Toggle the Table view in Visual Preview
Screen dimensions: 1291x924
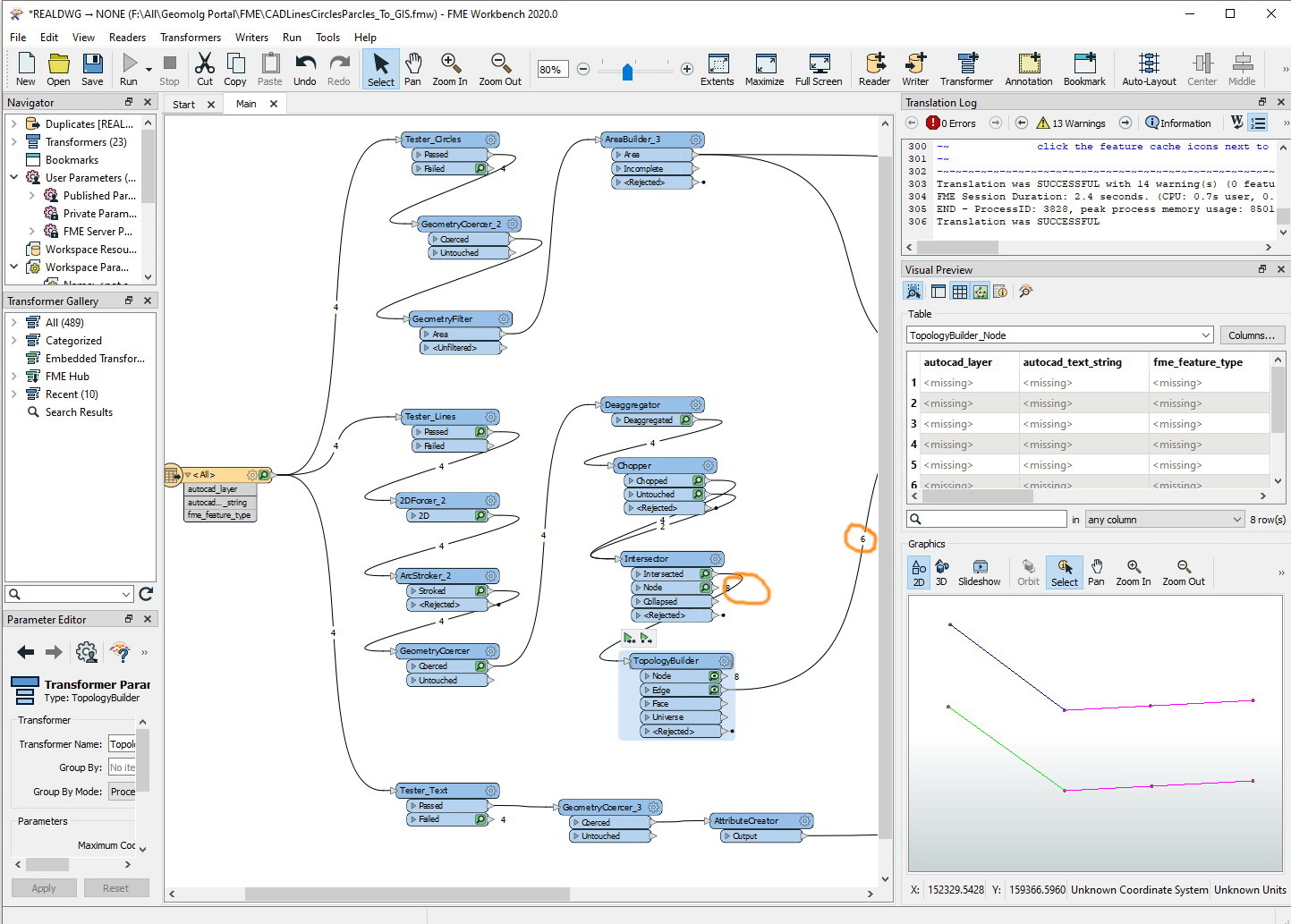(959, 292)
